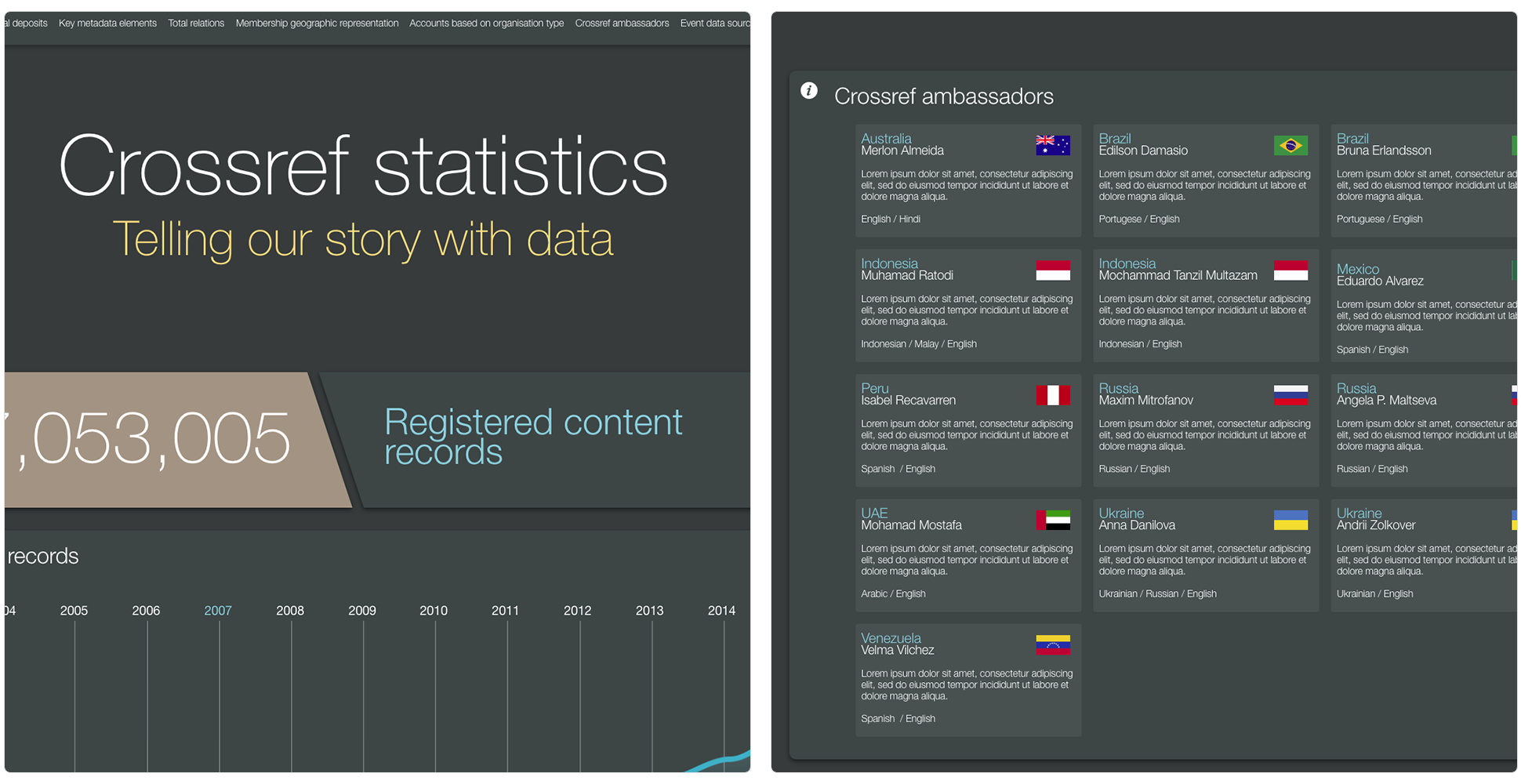Open Membership geographic representation tab
Image resolution: width=1521 pixels, height=784 pixels.
tap(317, 24)
